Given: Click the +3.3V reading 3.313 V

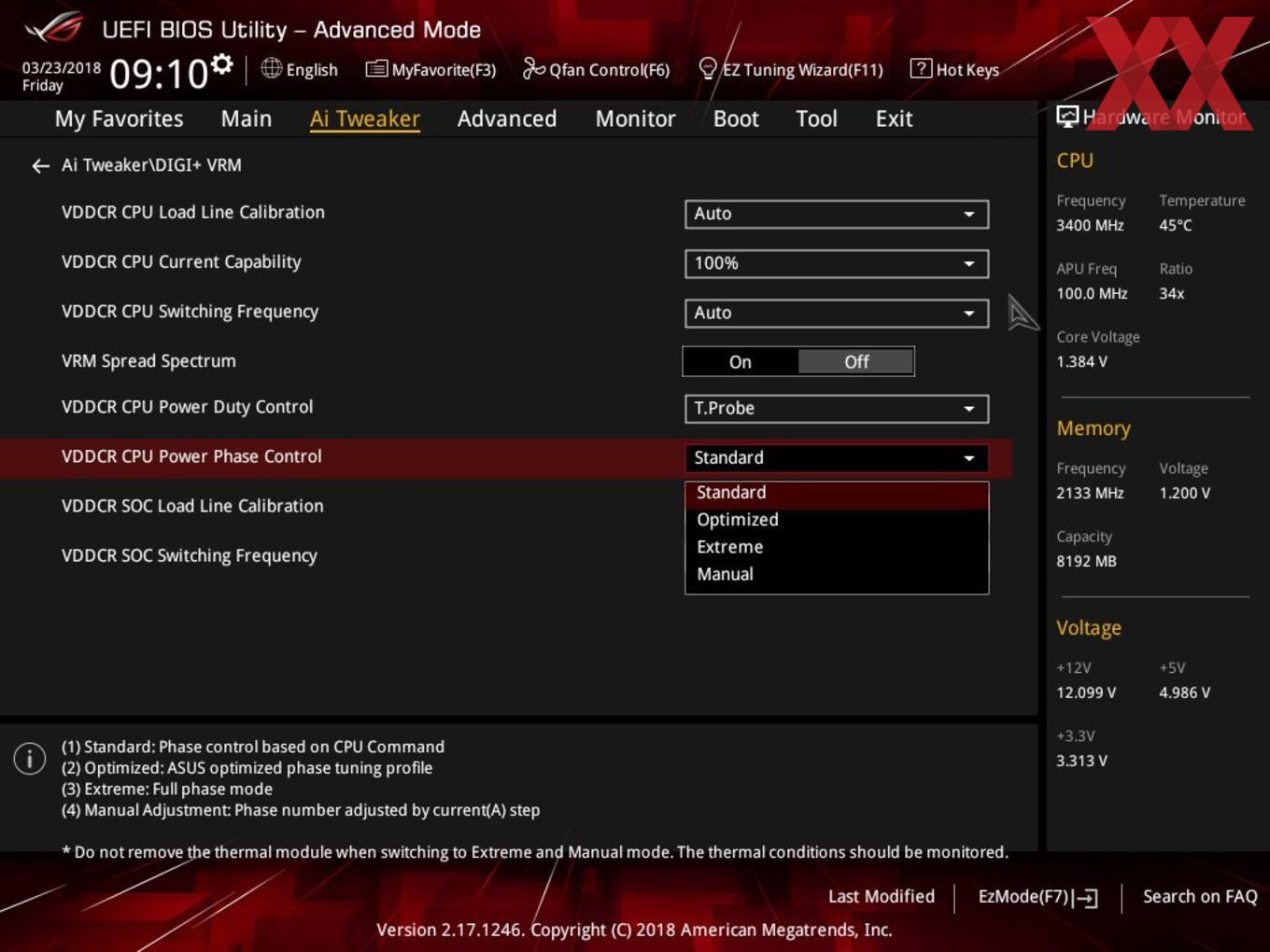Looking at the screenshot, I should [x=1081, y=761].
